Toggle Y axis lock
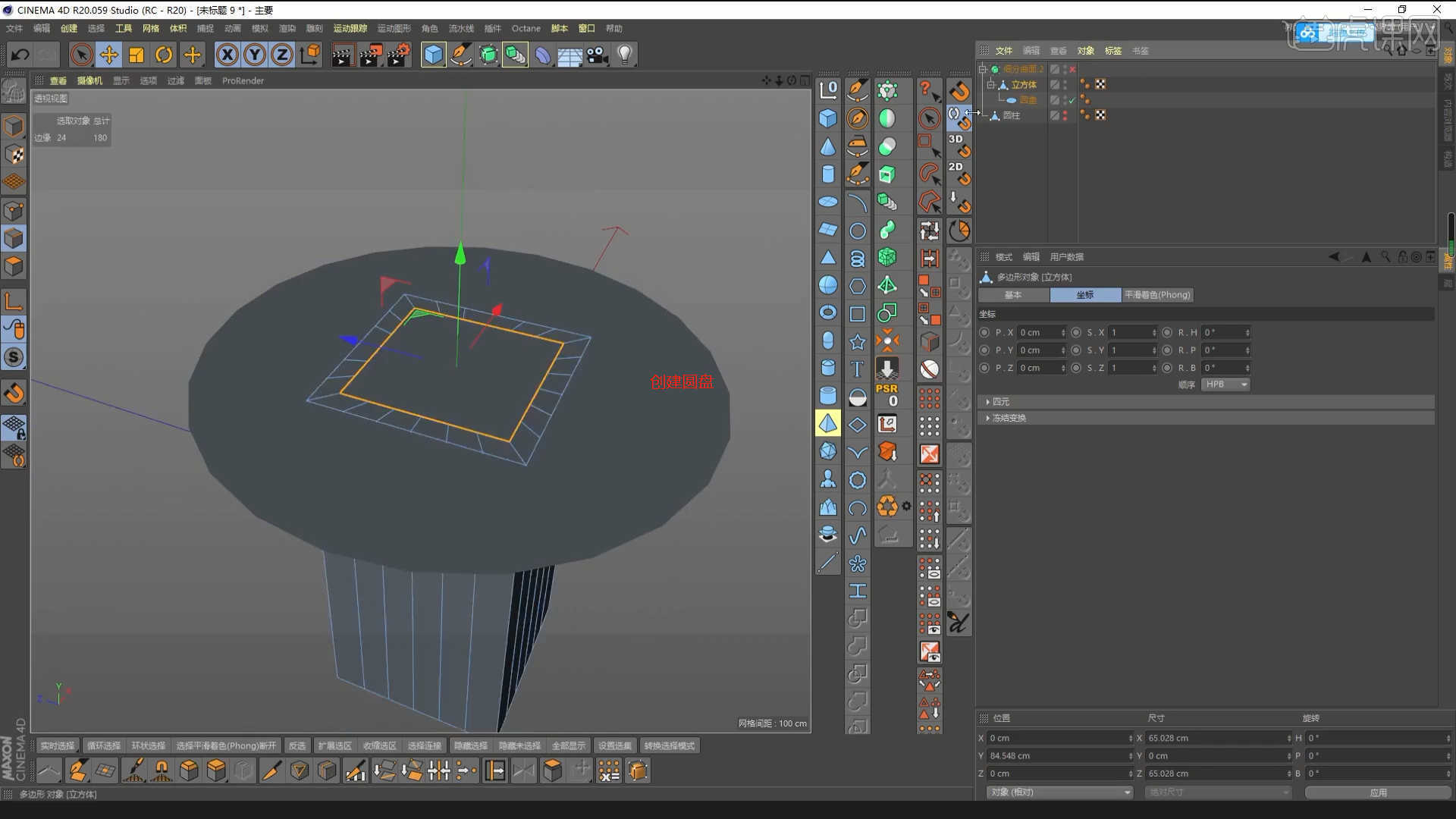This screenshot has height=819, width=1456. pos(255,55)
